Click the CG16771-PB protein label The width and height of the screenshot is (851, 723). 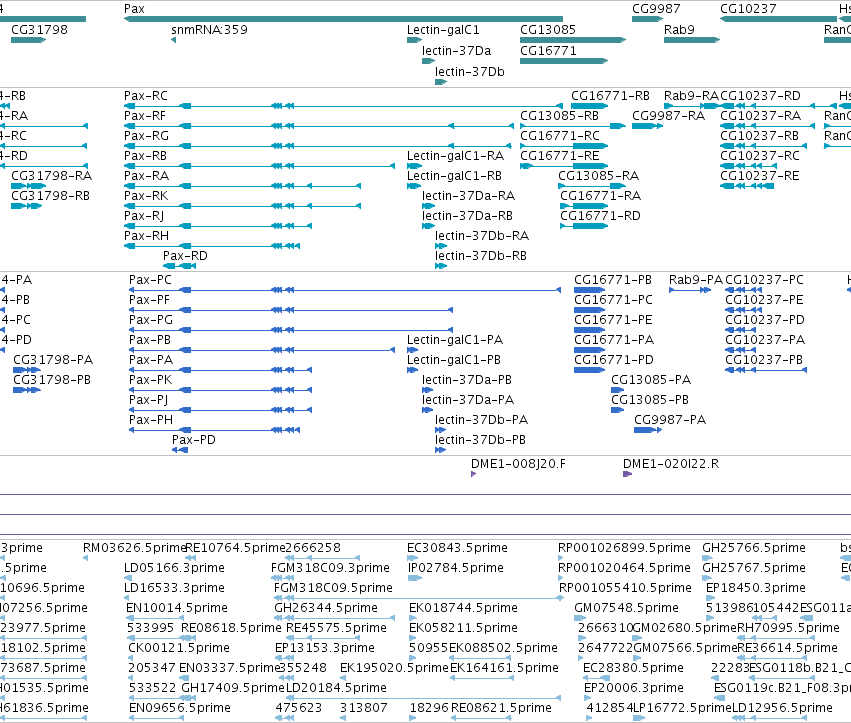(613, 280)
